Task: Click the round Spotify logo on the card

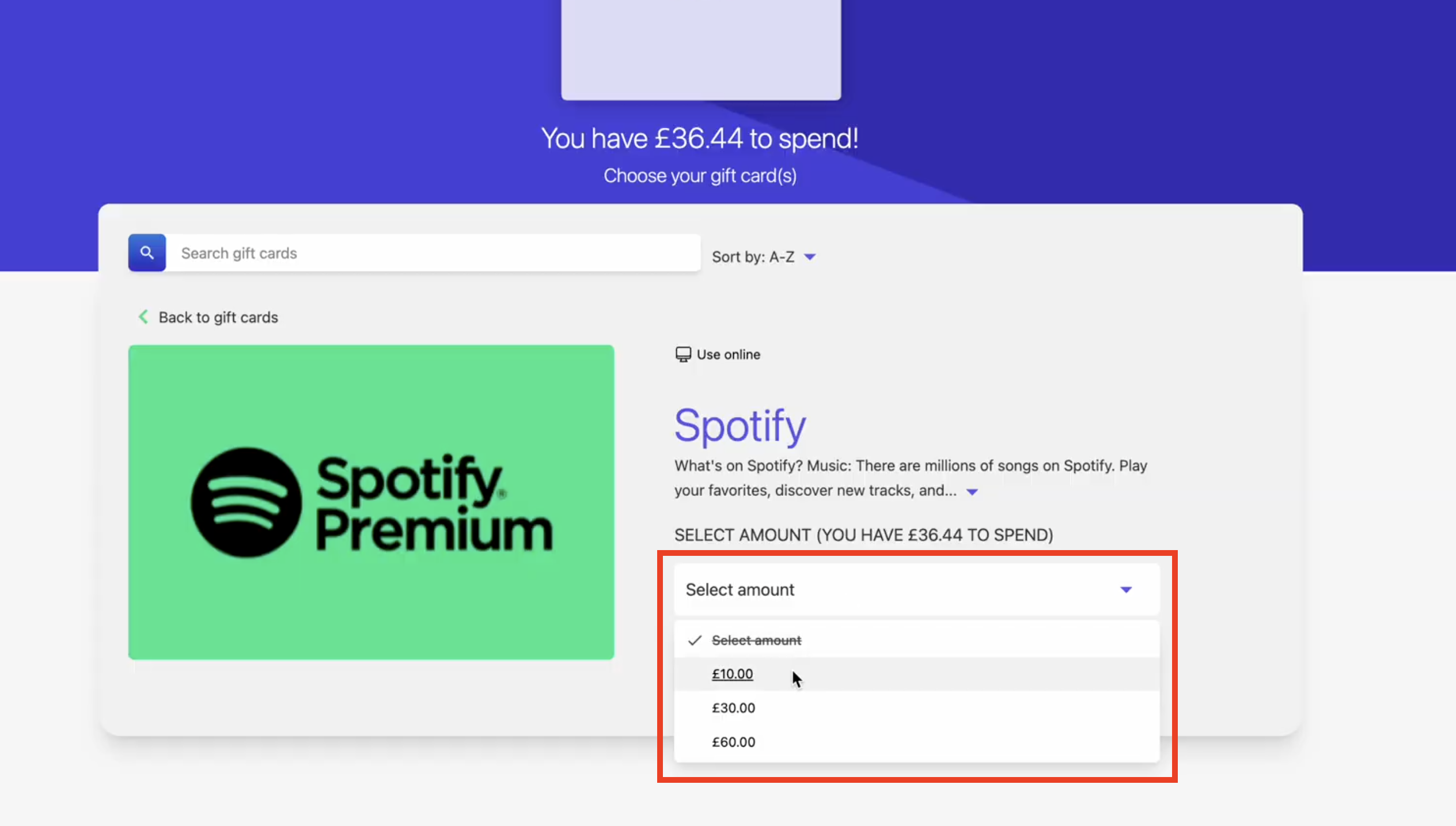Action: click(x=247, y=502)
